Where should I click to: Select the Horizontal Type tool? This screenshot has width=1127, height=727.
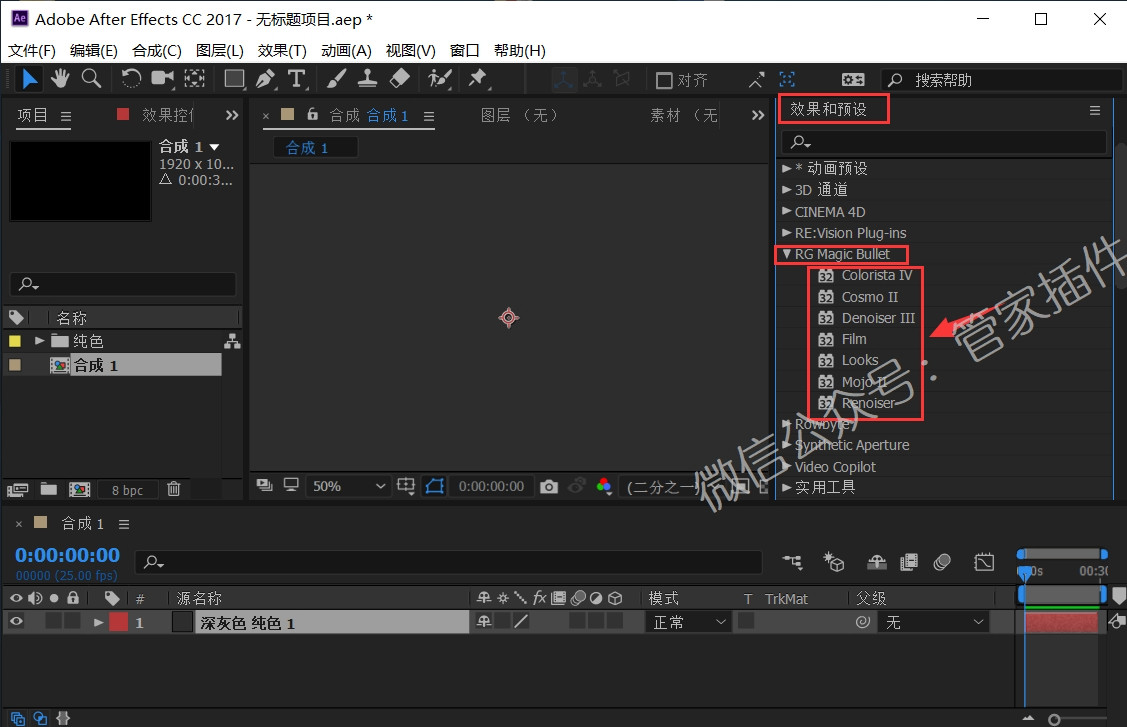coord(296,78)
